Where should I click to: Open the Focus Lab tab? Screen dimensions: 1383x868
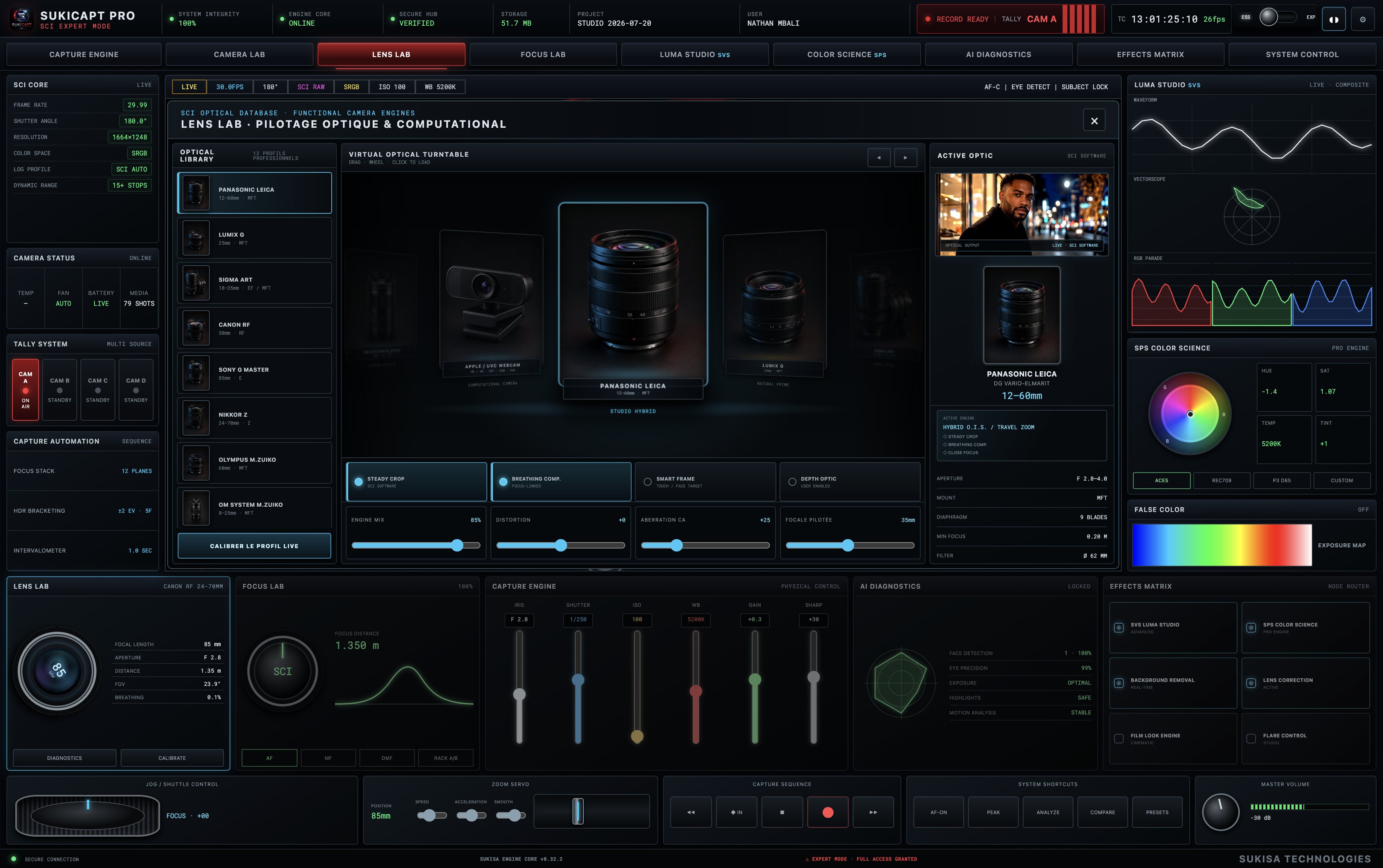(543, 55)
